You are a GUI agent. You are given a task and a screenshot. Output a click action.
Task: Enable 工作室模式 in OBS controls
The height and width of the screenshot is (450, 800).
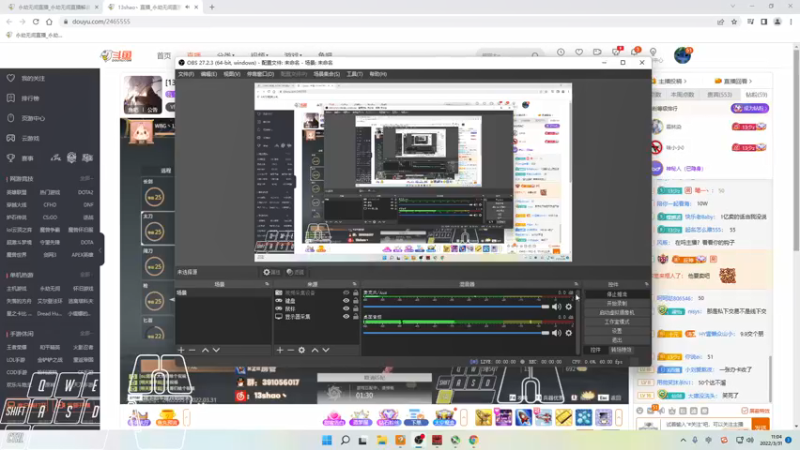617,322
